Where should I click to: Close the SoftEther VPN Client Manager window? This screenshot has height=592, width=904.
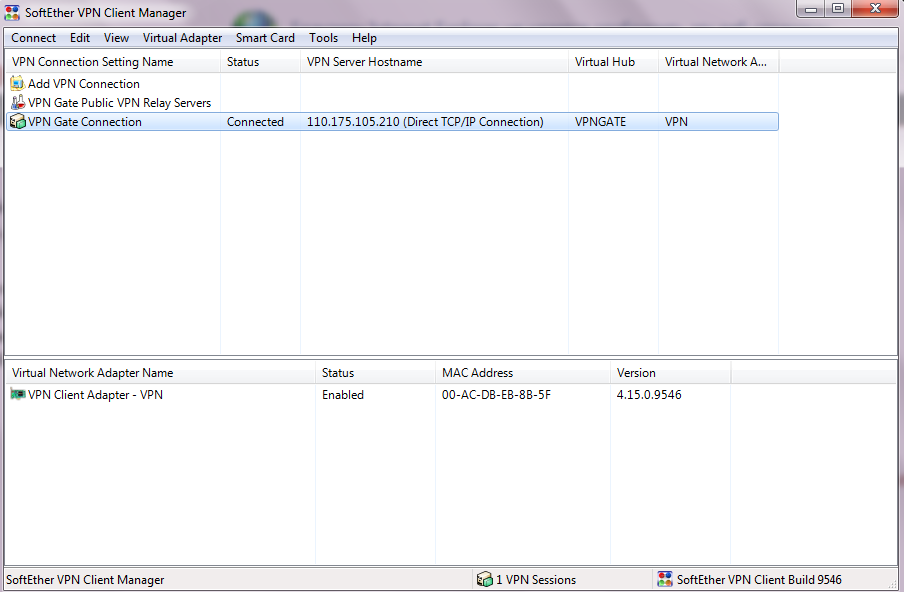(876, 9)
